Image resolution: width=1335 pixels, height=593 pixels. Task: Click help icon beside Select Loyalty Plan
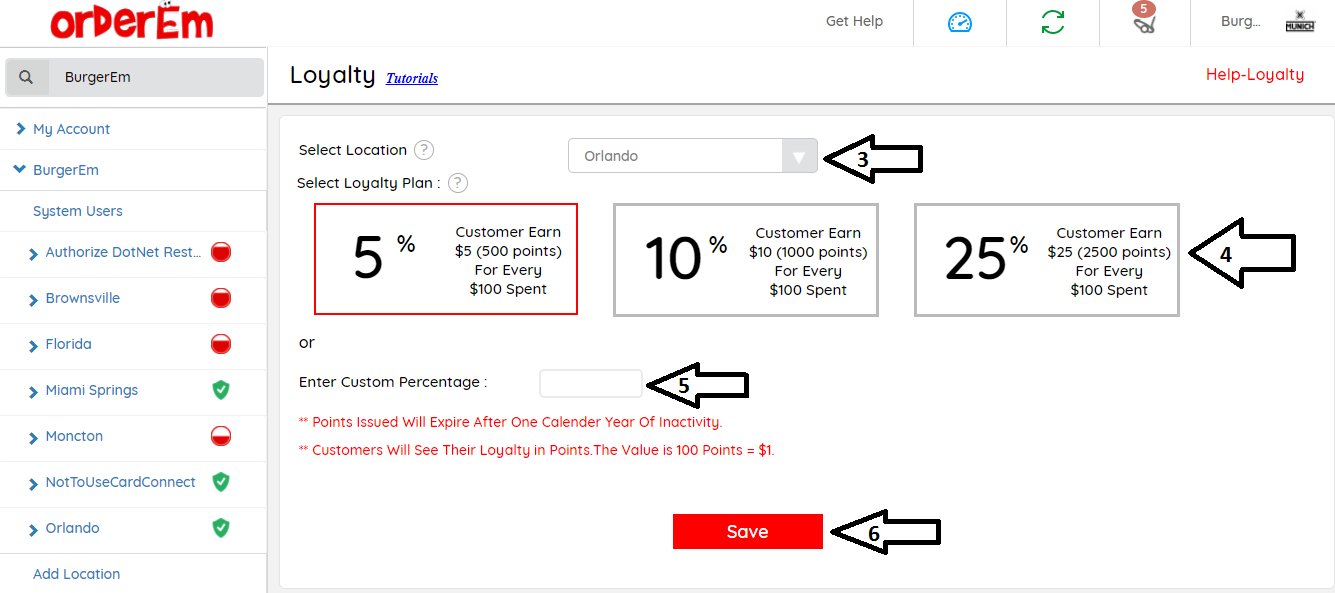coord(458,183)
